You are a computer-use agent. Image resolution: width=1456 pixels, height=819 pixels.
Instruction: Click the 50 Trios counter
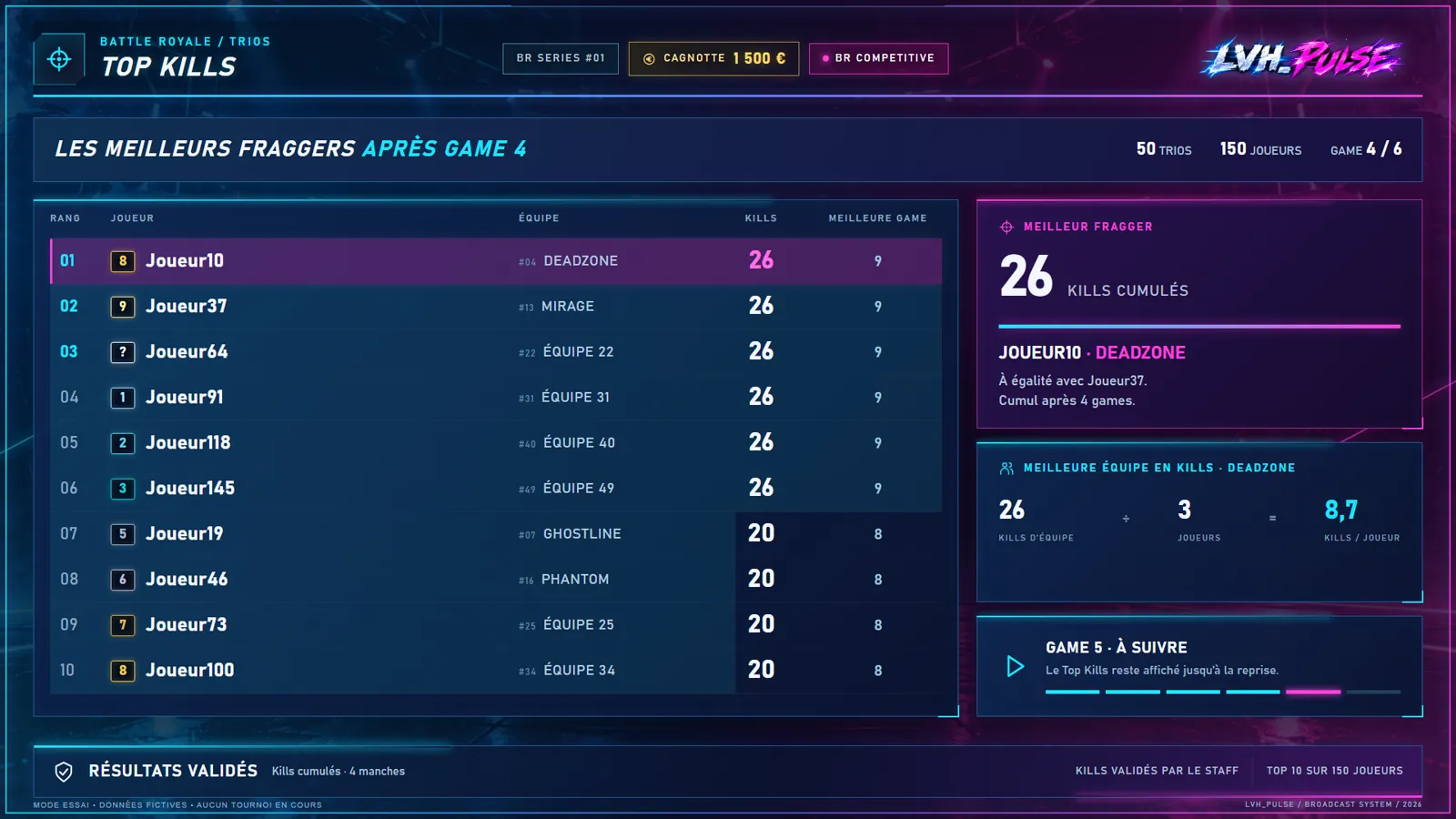pyautogui.click(x=1164, y=149)
